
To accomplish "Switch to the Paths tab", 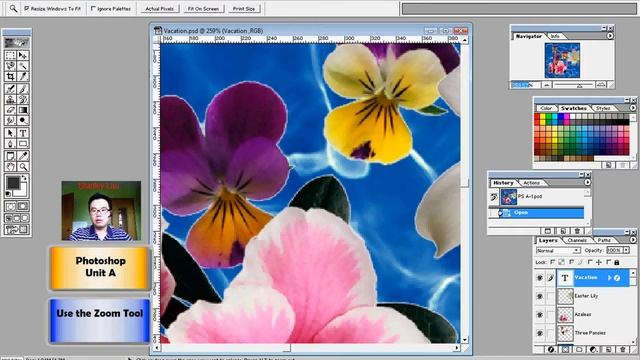I will tap(604, 240).
